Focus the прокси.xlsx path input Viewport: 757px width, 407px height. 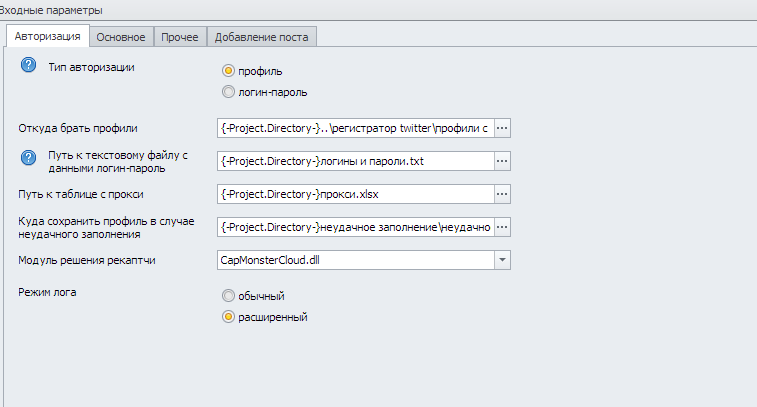pyautogui.click(x=355, y=194)
